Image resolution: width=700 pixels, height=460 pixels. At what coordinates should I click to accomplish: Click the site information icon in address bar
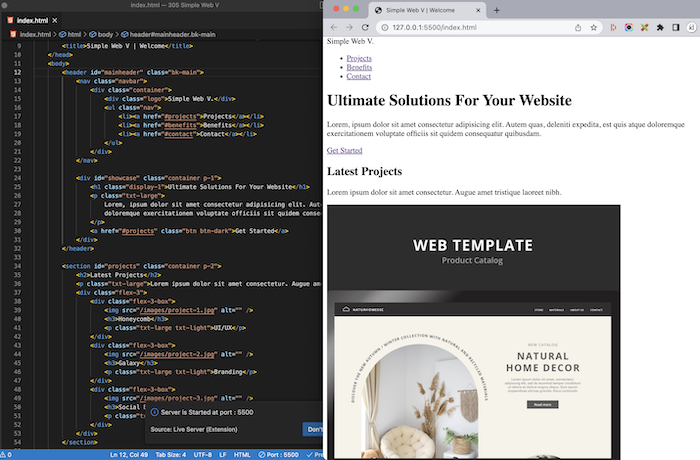[x=384, y=27]
